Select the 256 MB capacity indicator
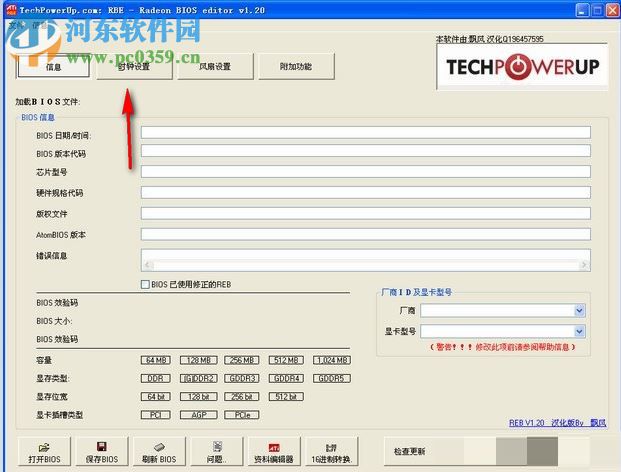621x472 pixels. click(242, 360)
